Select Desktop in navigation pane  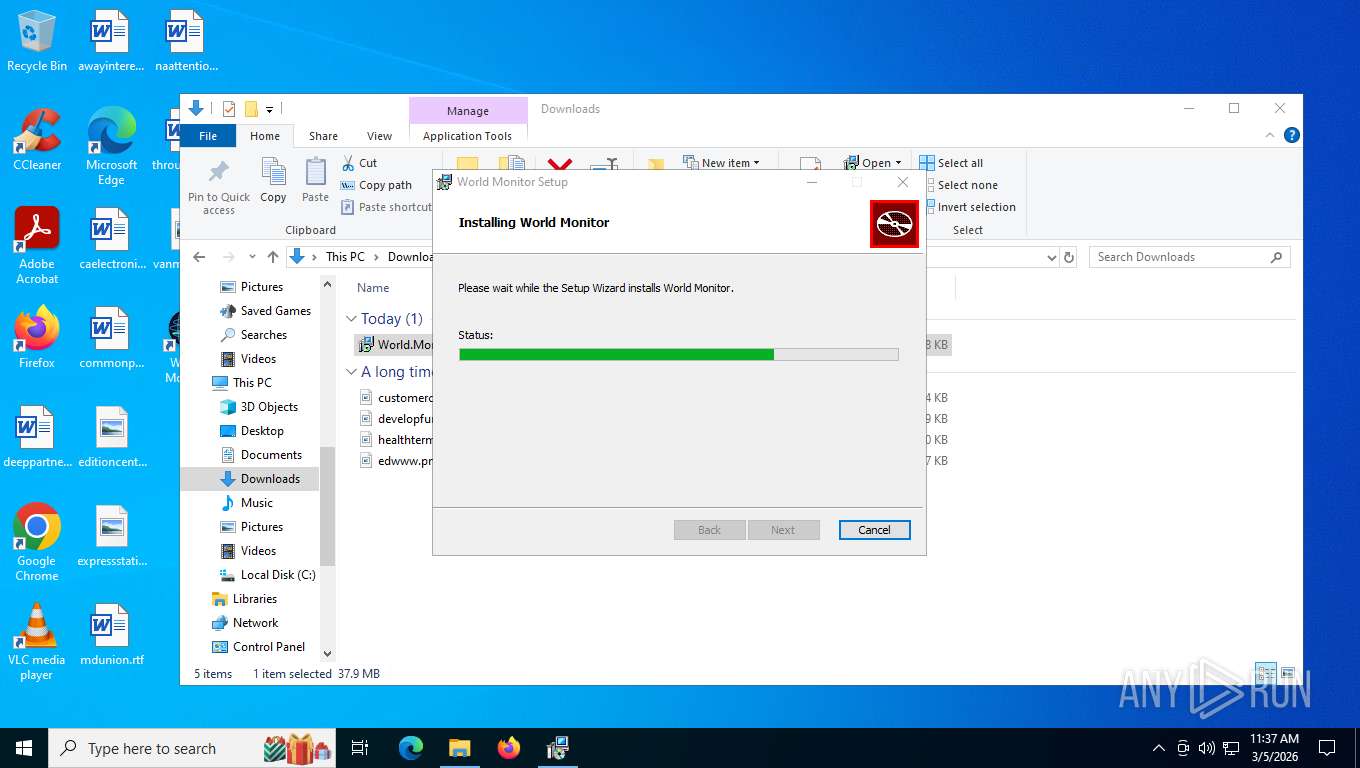pos(251,431)
